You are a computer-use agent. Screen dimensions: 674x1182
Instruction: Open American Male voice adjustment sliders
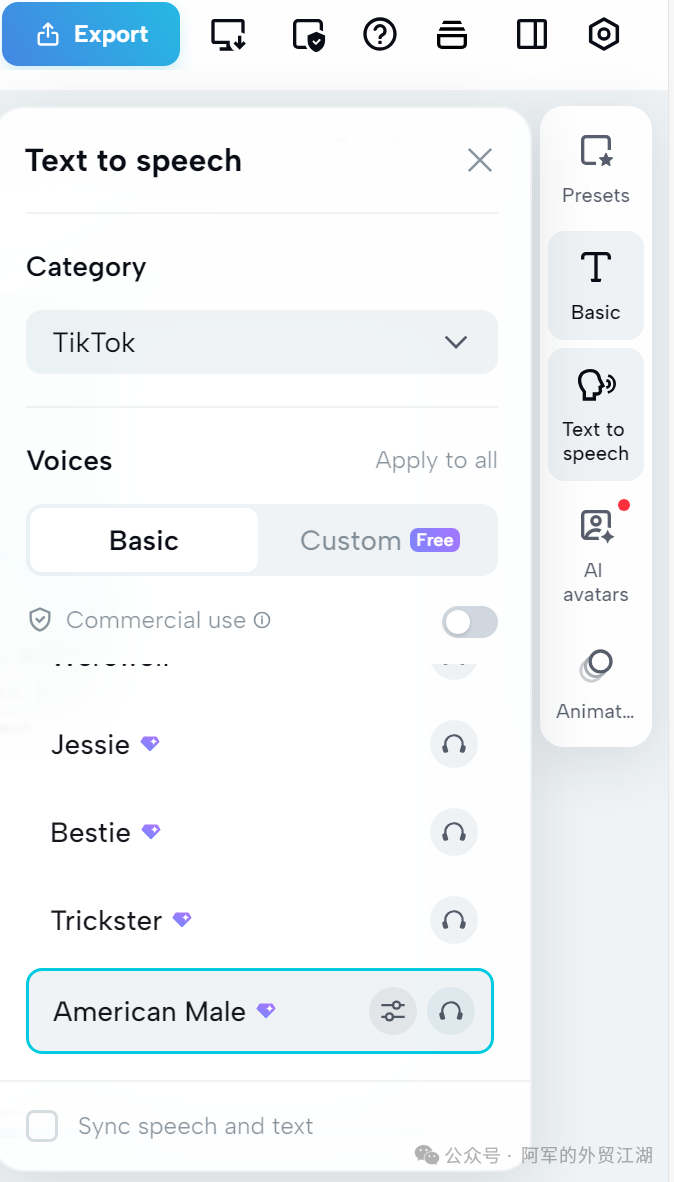coord(393,1011)
